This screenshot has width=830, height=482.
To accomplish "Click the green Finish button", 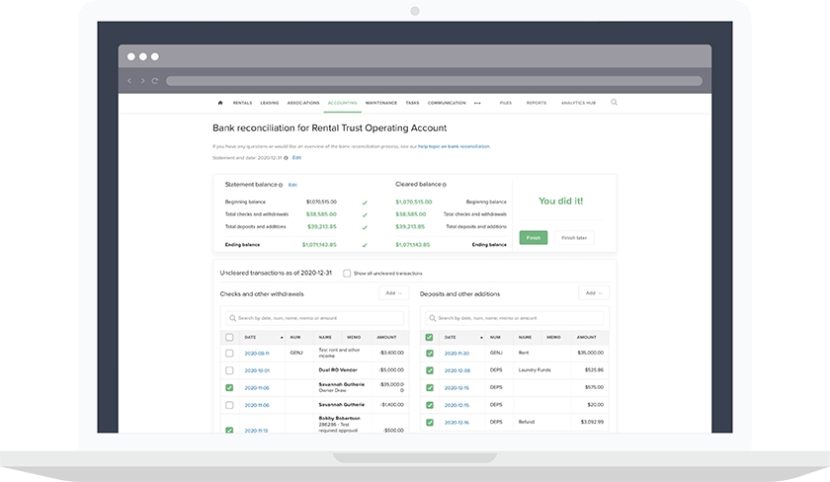I will pos(533,238).
